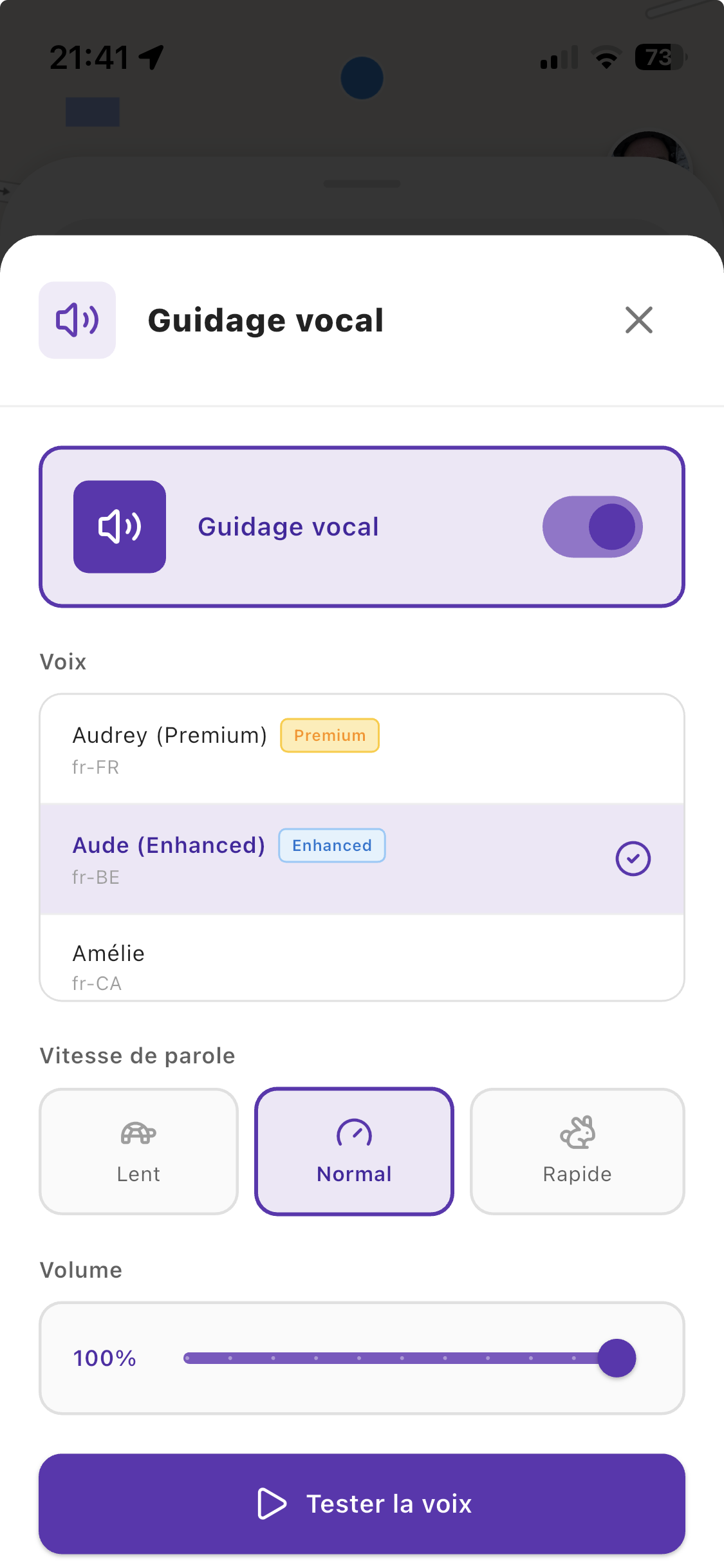Close the Guidage vocal sheet

click(638, 320)
